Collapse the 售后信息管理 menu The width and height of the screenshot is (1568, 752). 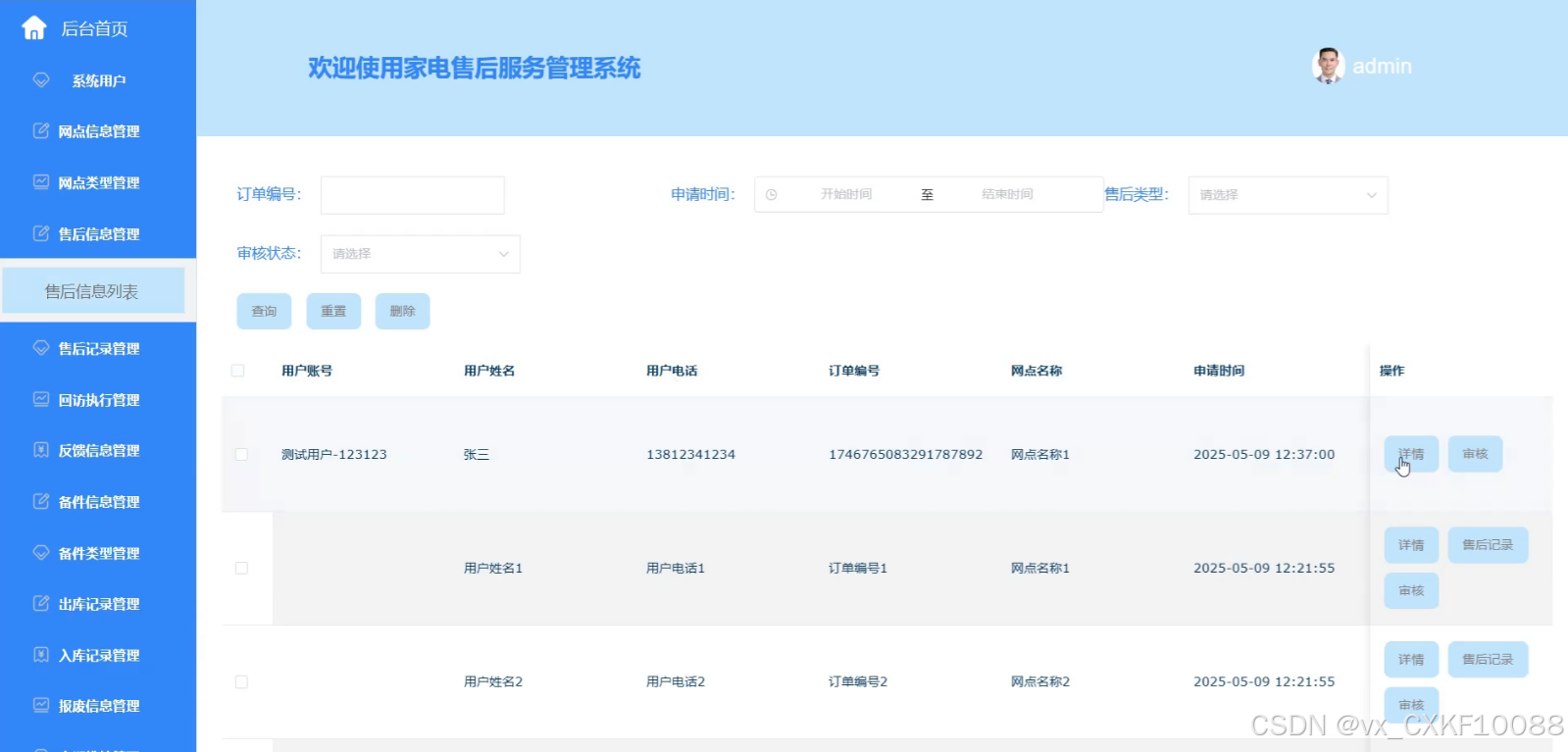(98, 233)
